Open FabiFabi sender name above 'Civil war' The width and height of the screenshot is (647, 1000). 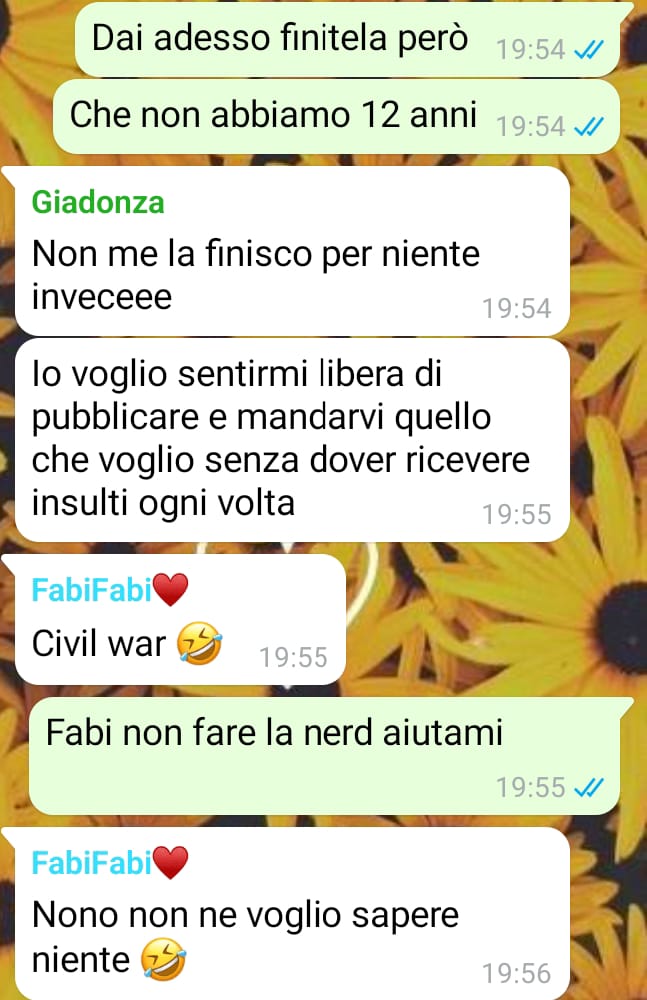click(x=92, y=589)
